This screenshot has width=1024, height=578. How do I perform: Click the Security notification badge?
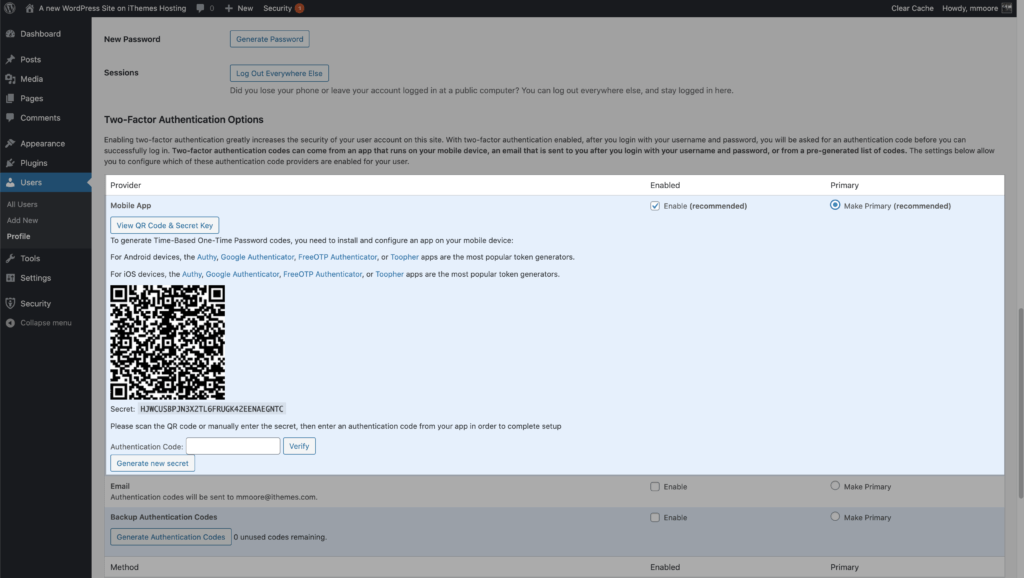(x=299, y=8)
